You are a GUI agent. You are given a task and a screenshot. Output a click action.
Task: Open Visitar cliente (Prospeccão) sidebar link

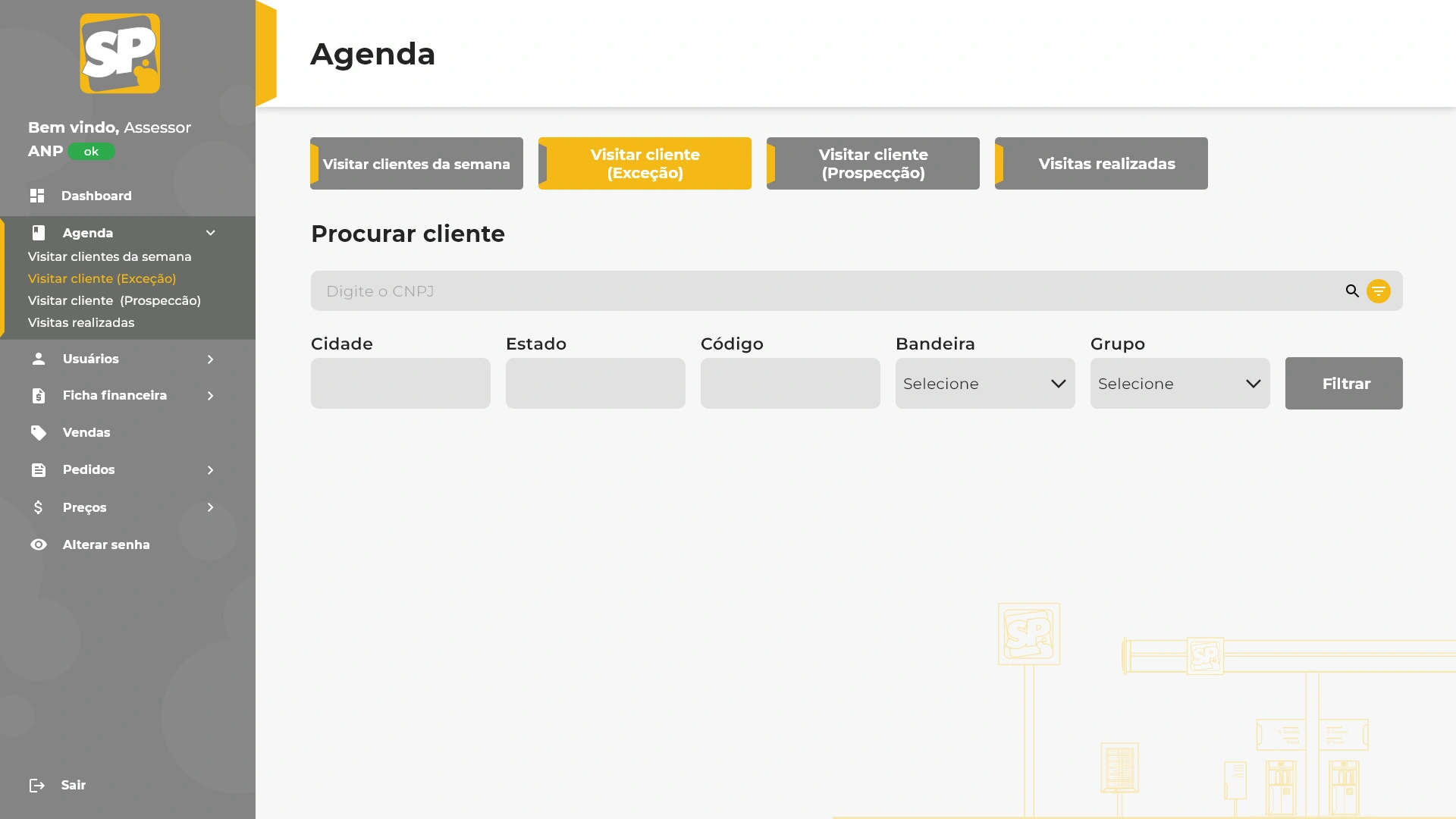tap(115, 301)
